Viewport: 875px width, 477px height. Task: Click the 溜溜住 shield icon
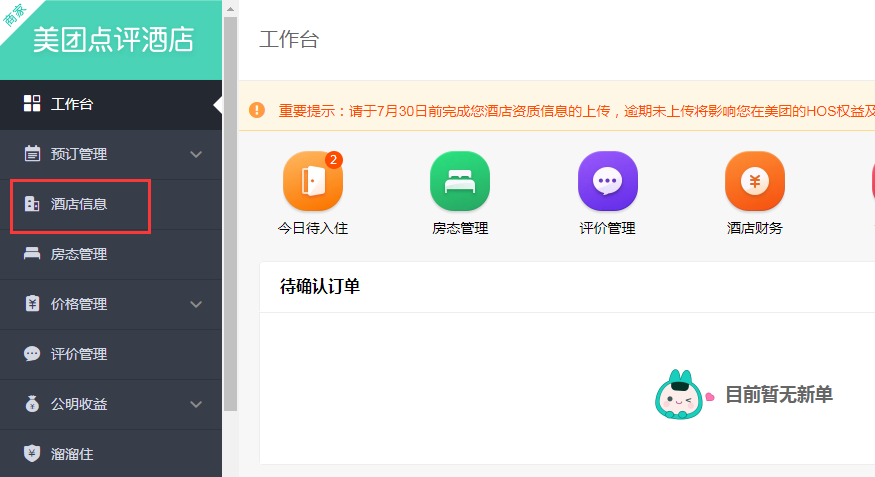[32, 453]
